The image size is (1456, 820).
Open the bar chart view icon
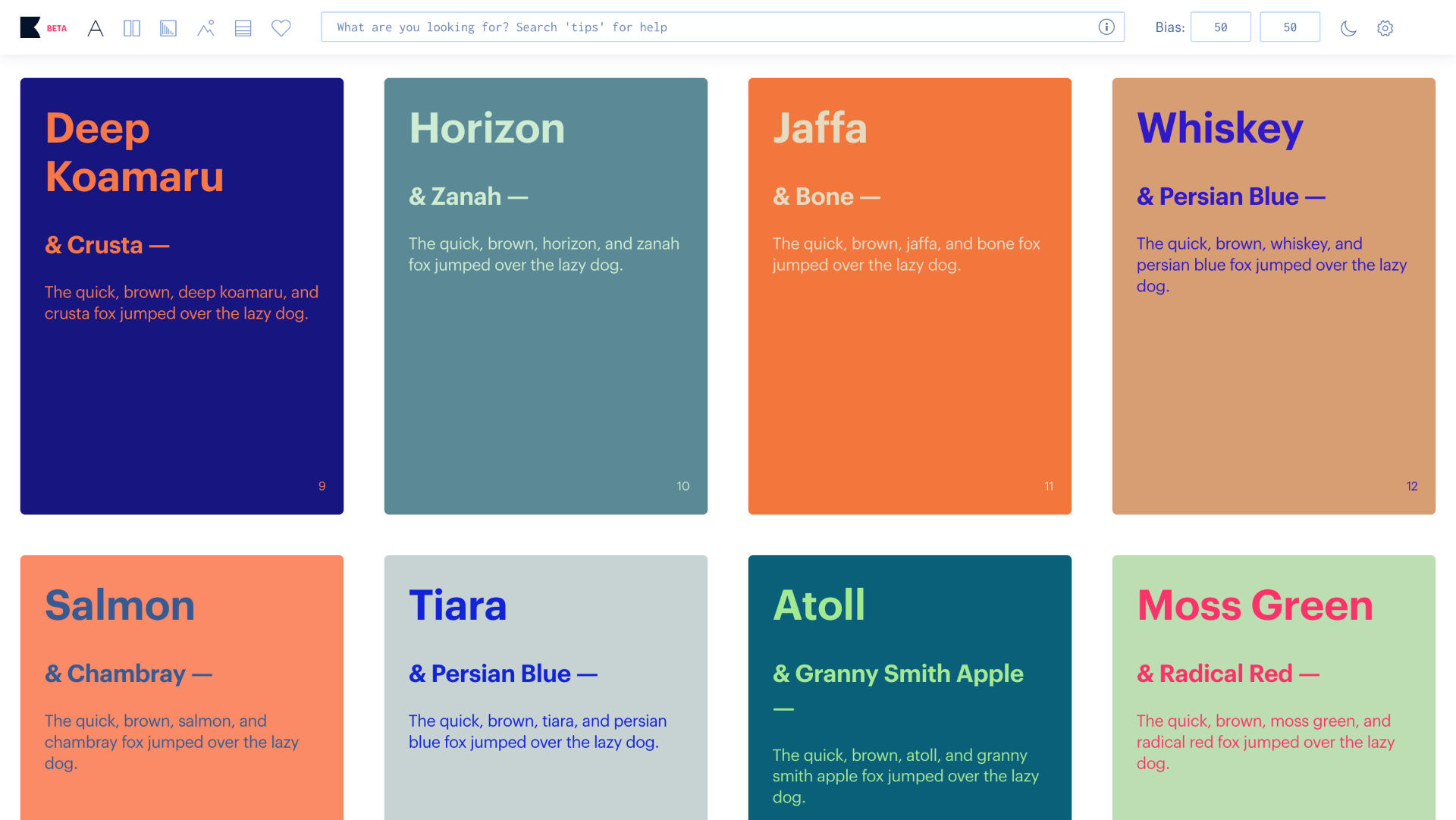point(168,28)
